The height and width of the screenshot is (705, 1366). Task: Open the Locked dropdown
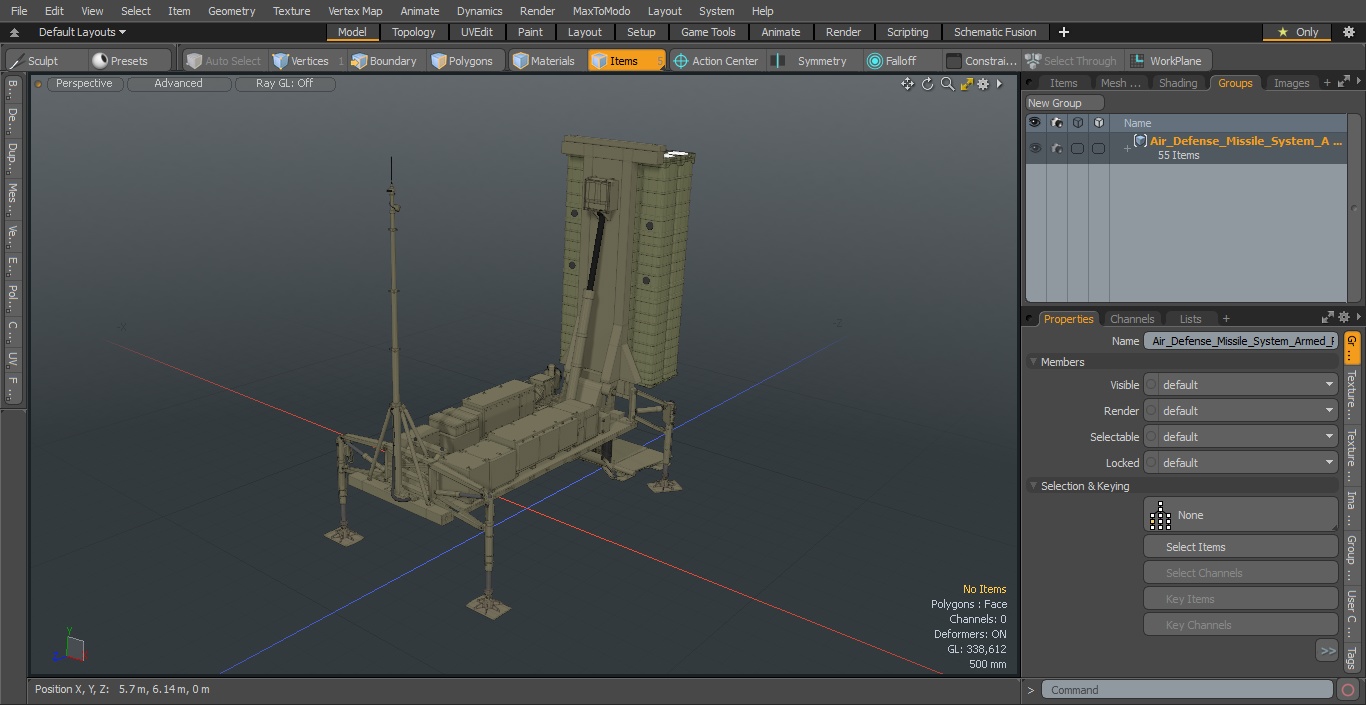tap(1240, 463)
